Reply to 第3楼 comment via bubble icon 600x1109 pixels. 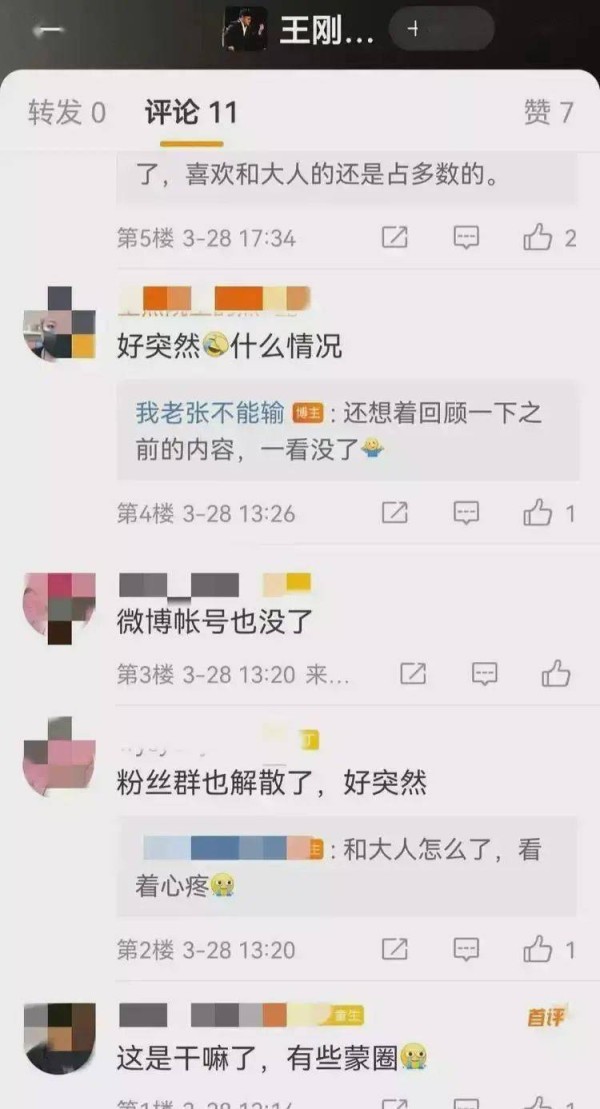point(485,673)
